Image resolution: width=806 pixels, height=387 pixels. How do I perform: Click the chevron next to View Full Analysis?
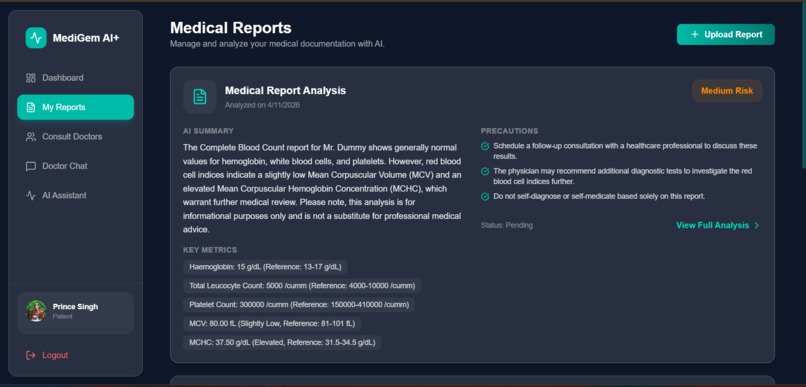coord(756,226)
